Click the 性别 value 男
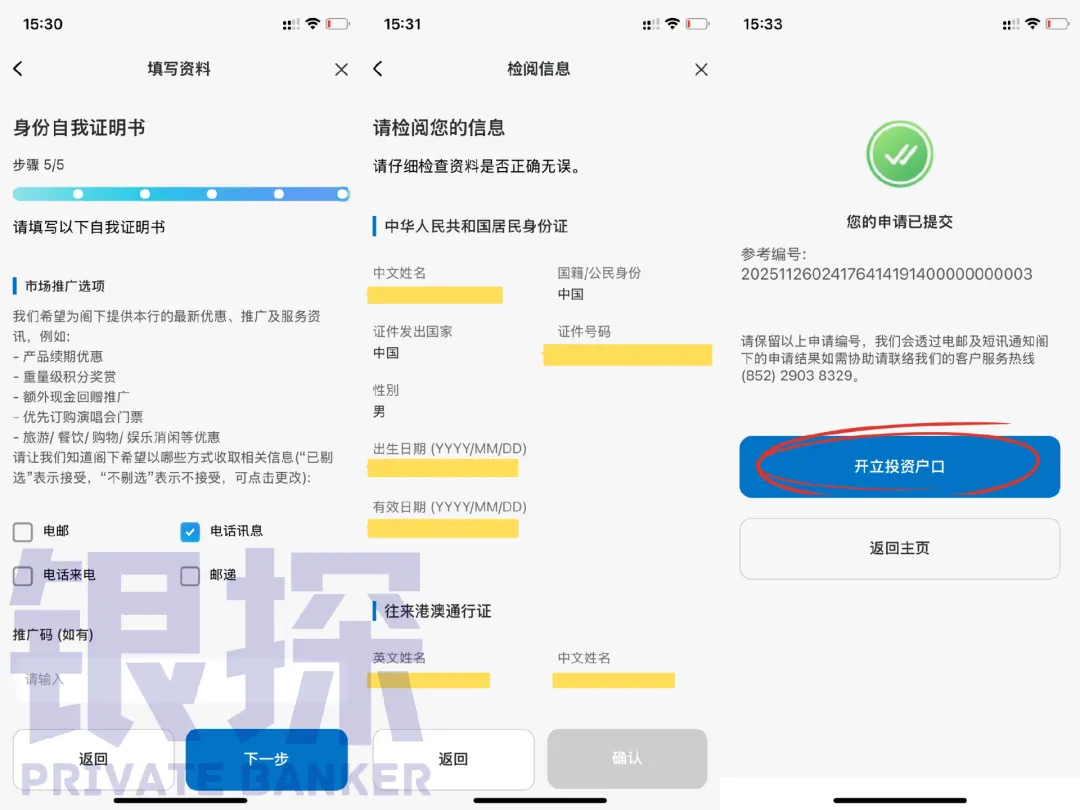 (x=379, y=412)
